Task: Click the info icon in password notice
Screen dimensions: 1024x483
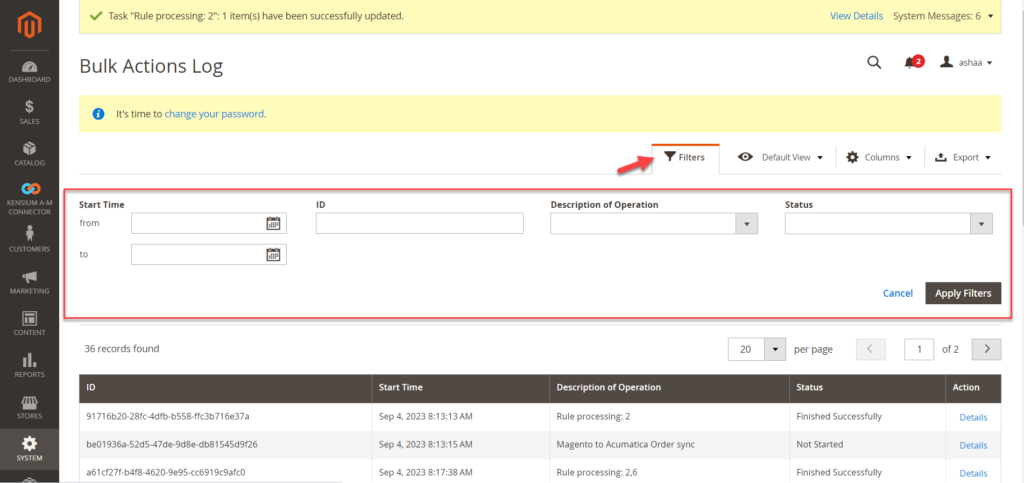Action: [99, 114]
